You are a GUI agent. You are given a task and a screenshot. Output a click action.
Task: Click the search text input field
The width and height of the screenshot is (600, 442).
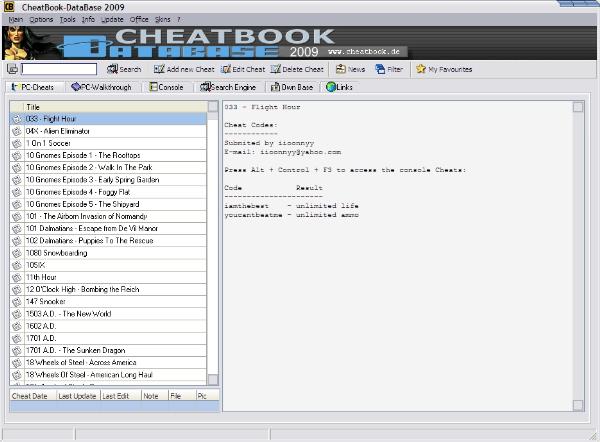(x=59, y=69)
